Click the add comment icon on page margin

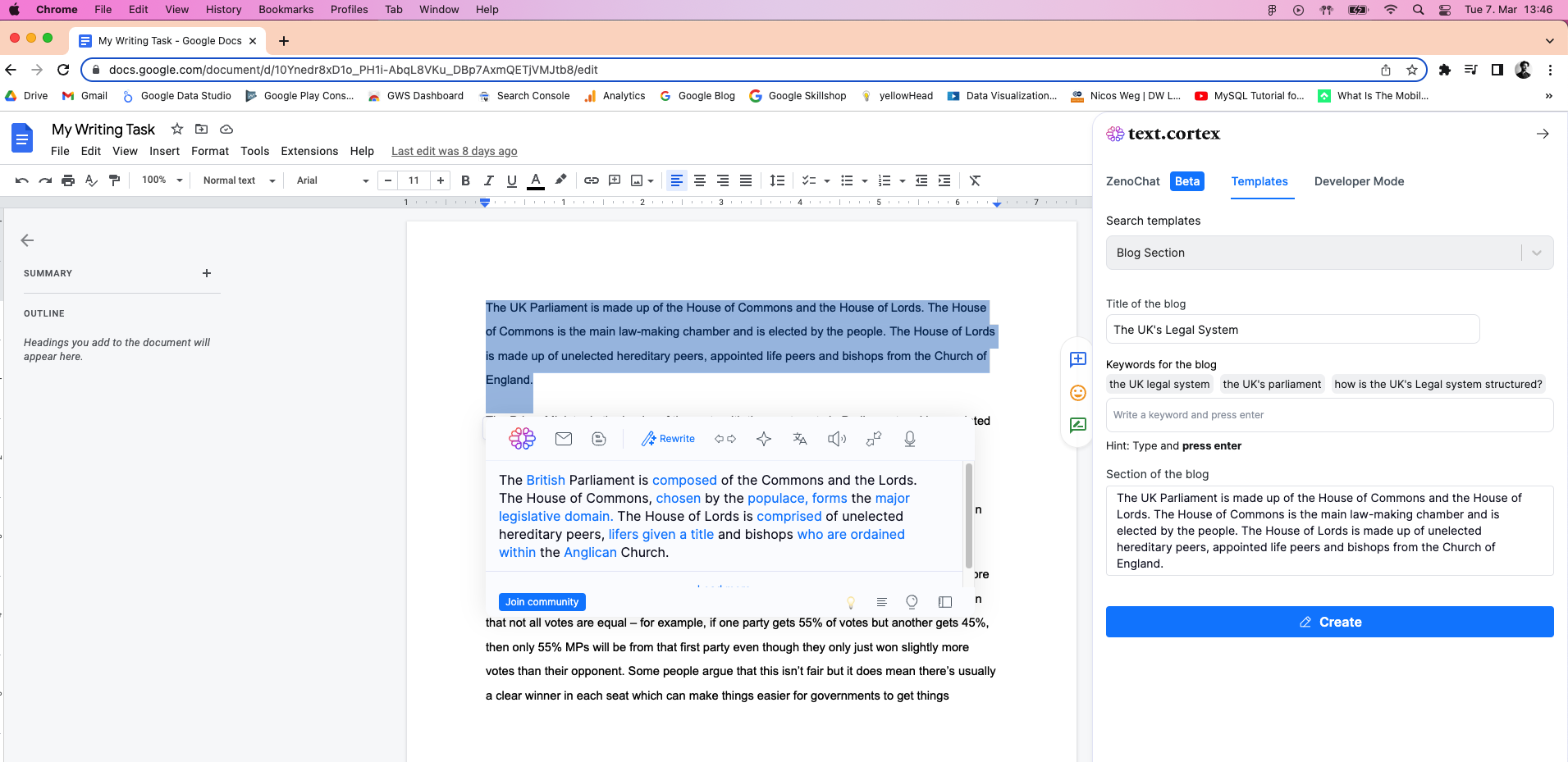point(1078,359)
